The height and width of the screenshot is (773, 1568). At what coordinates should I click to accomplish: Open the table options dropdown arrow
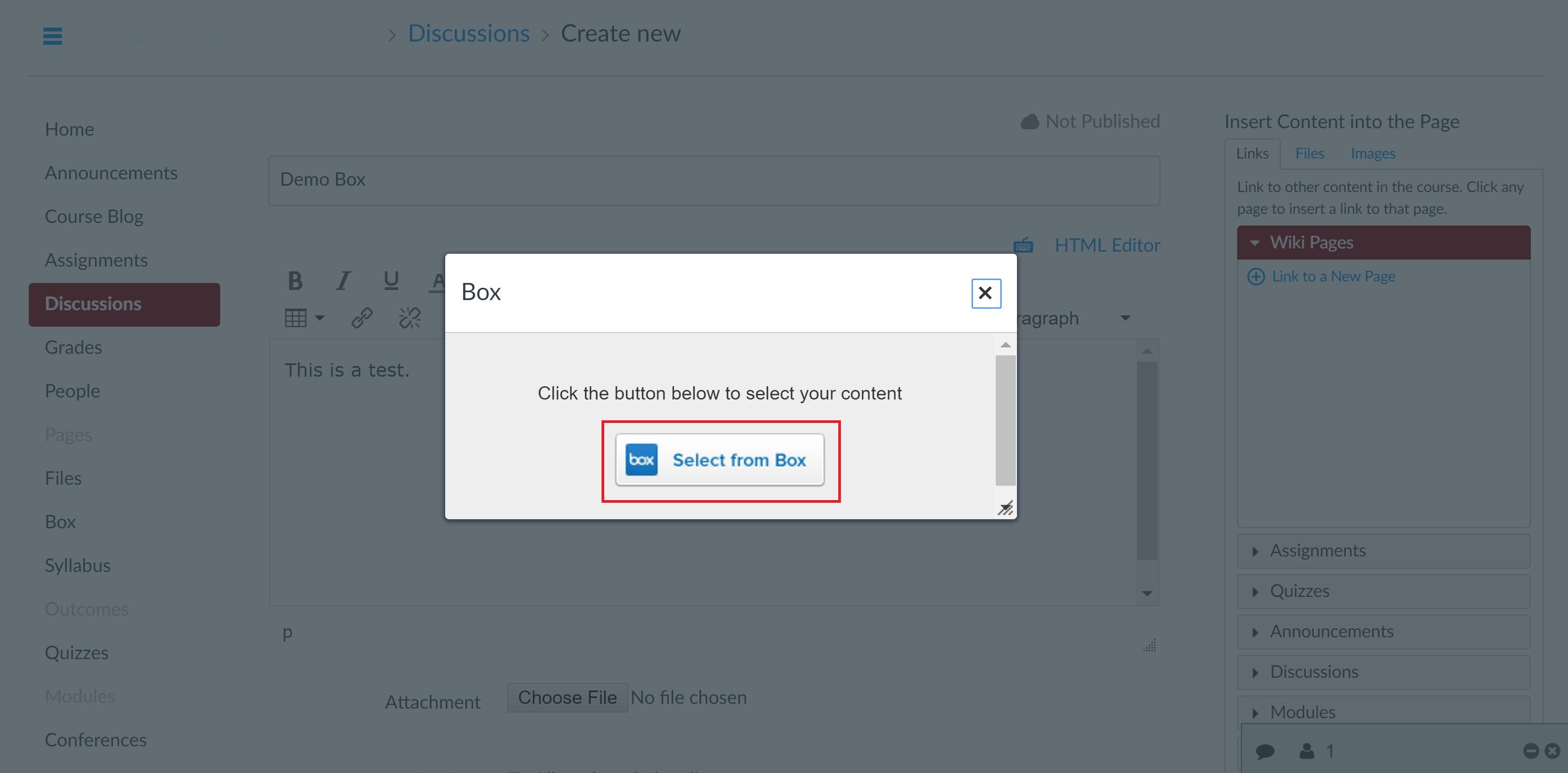(319, 317)
